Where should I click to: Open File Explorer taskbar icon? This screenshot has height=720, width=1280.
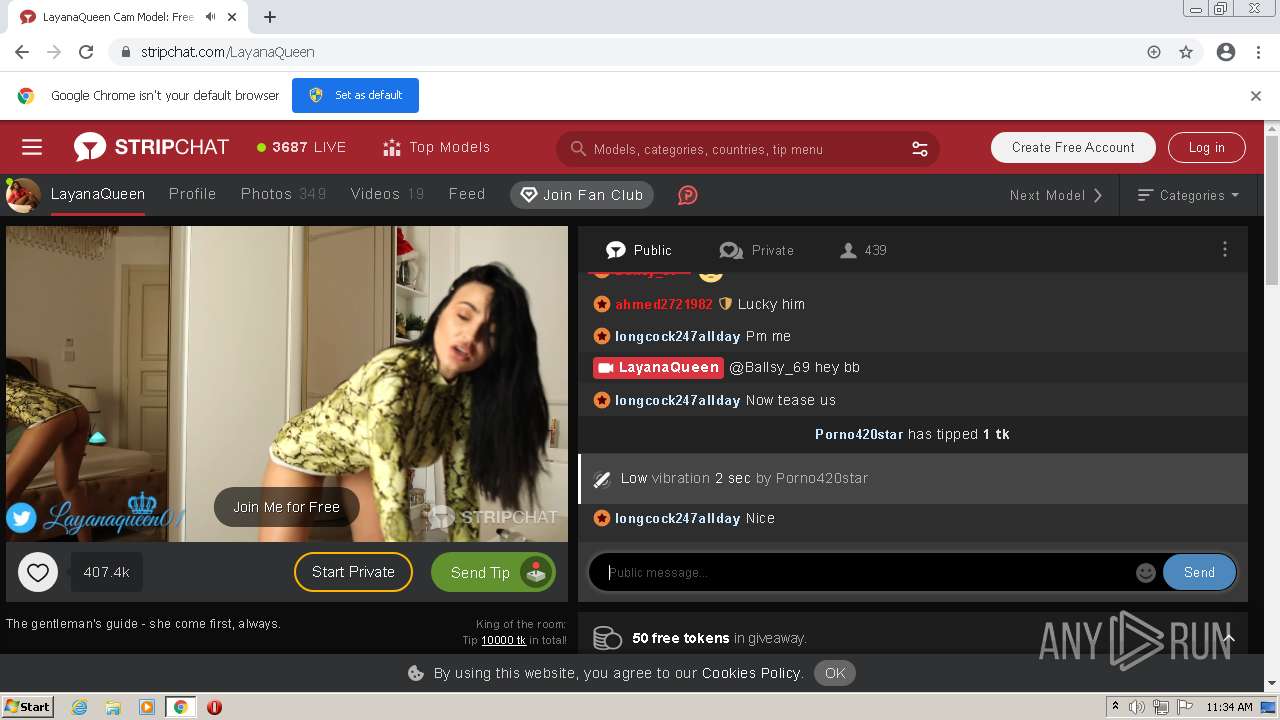pyautogui.click(x=113, y=707)
